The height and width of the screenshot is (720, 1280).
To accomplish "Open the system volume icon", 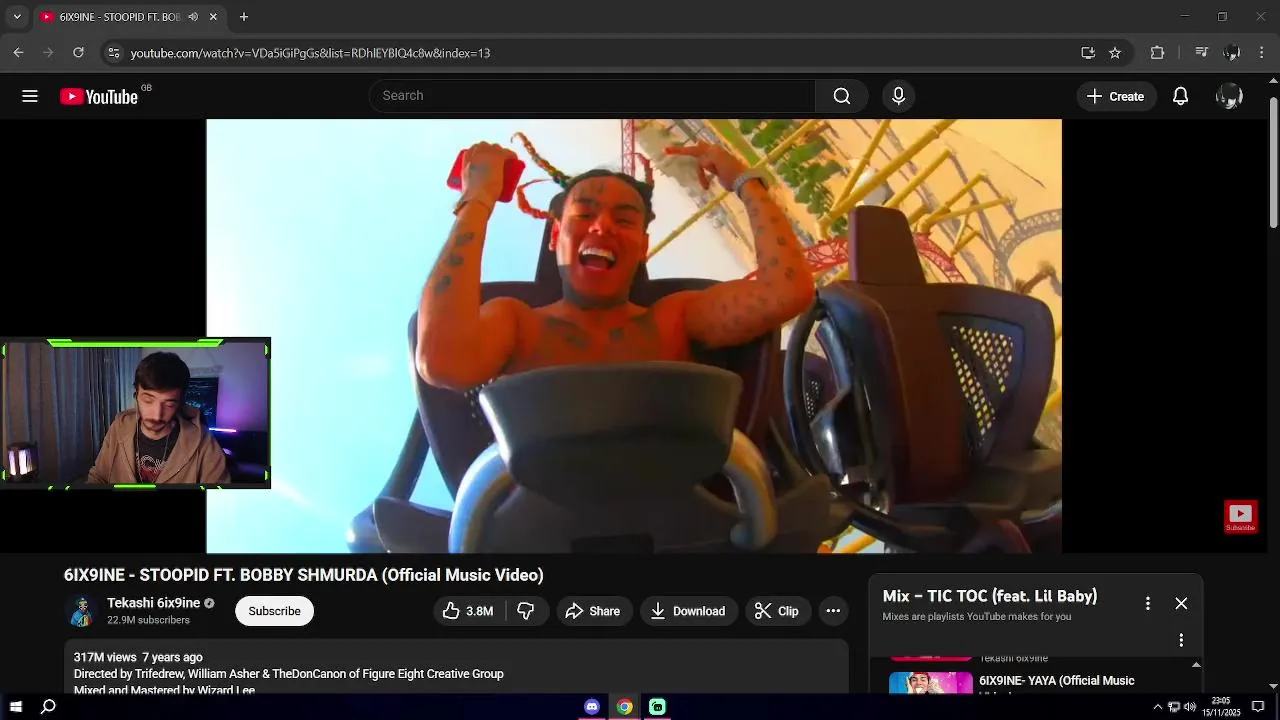I will pyautogui.click(x=1190, y=707).
